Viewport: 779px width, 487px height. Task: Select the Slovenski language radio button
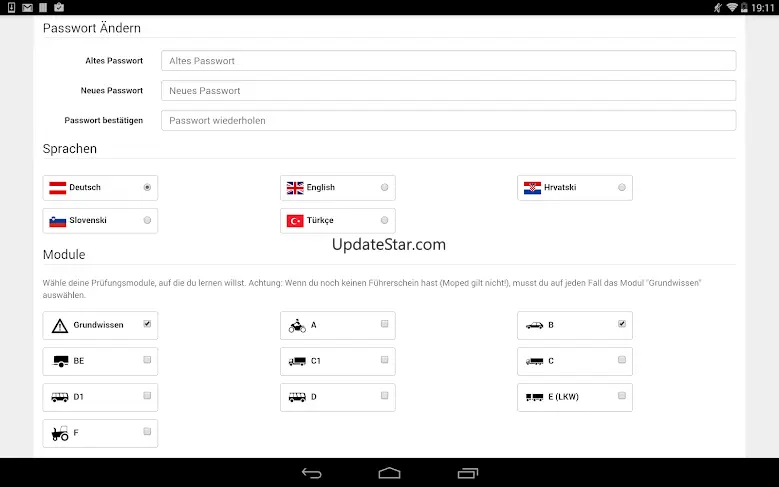click(x=147, y=220)
